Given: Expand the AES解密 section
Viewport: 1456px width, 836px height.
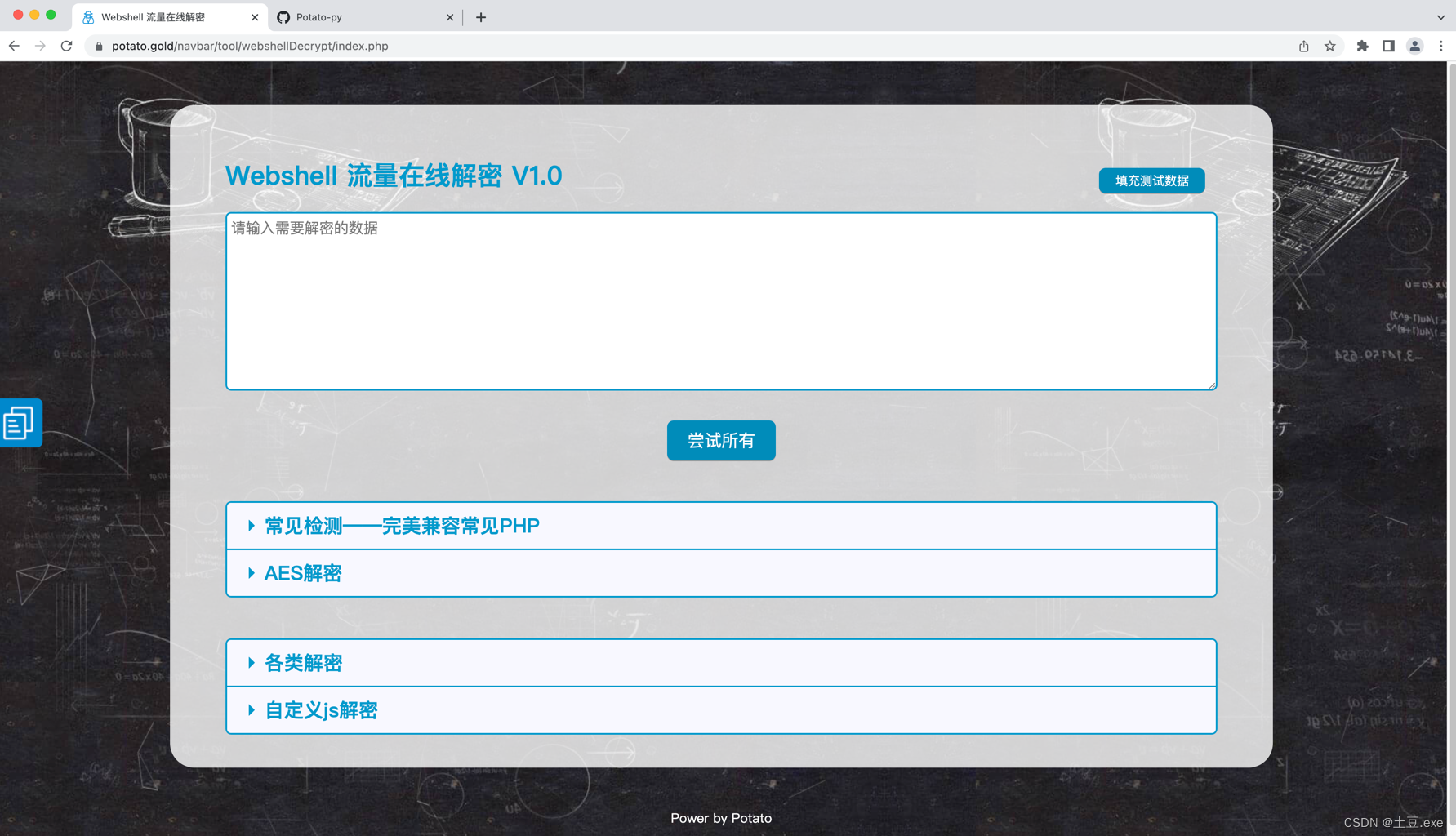Looking at the screenshot, I should coord(721,573).
